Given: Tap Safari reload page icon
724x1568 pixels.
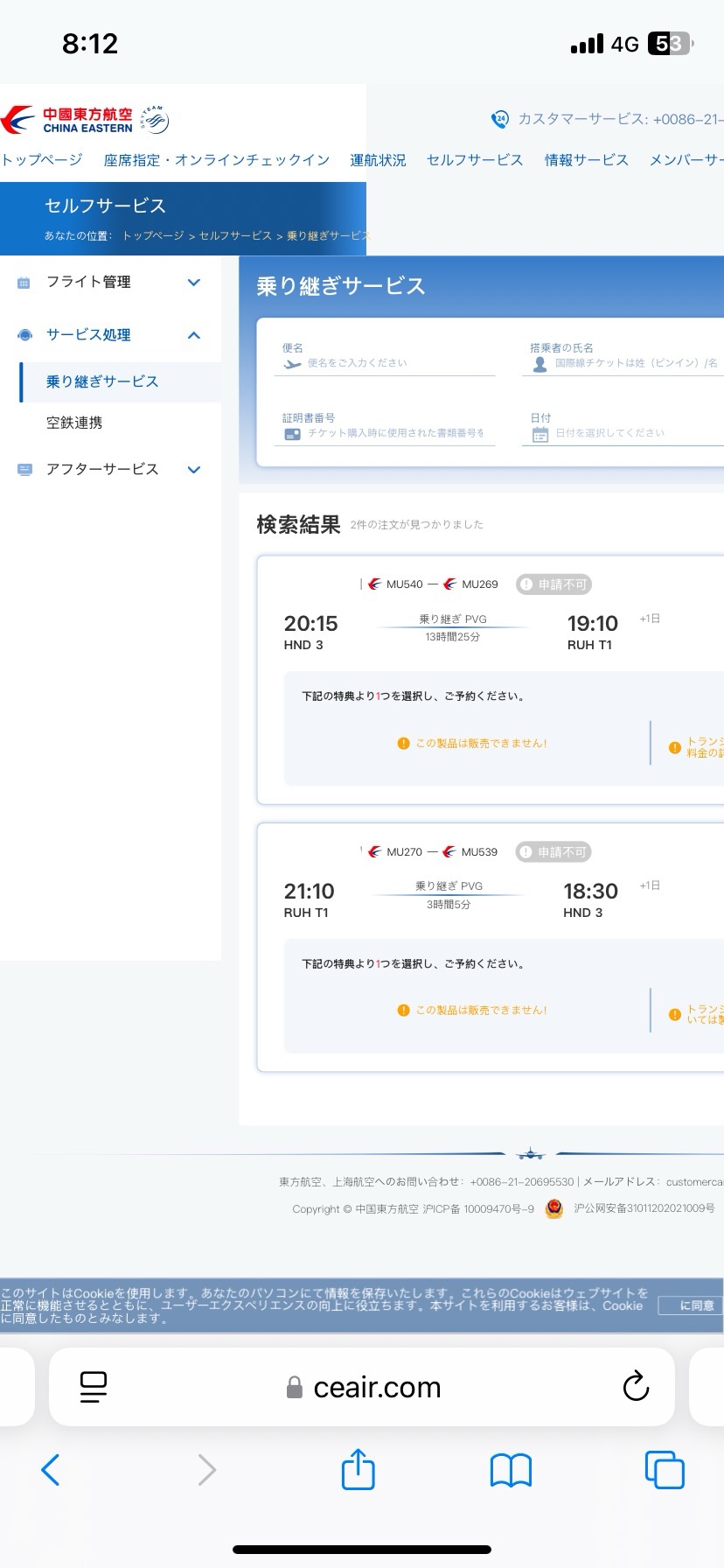Looking at the screenshot, I should pos(635,1386).
